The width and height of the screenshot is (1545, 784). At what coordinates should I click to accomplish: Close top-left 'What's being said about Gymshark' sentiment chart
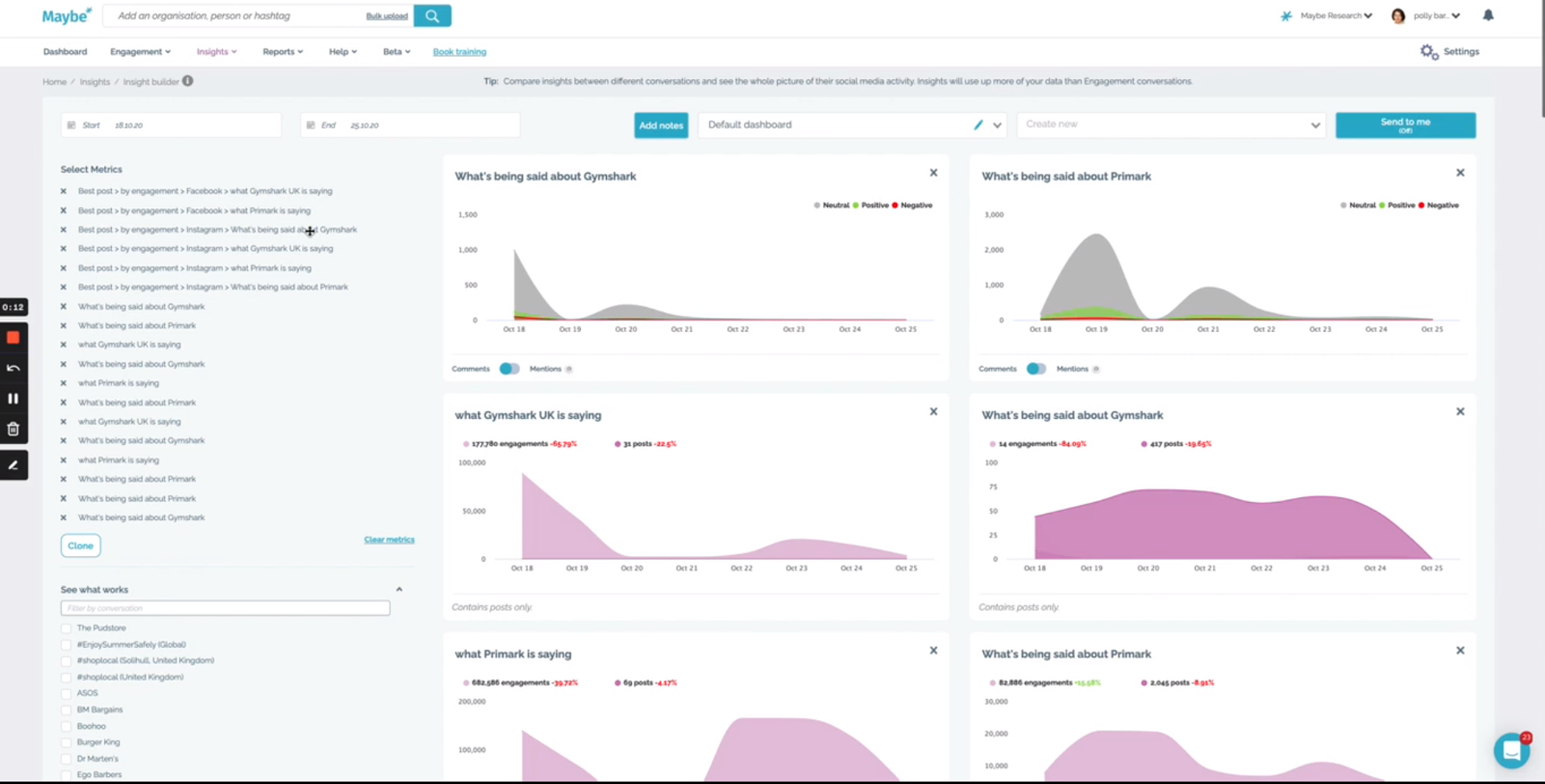click(933, 172)
